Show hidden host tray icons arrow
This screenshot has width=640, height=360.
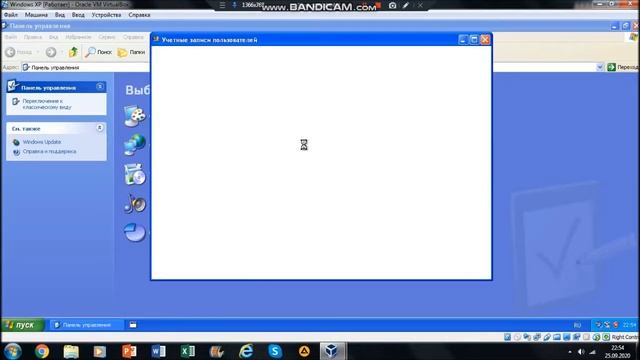coord(570,351)
